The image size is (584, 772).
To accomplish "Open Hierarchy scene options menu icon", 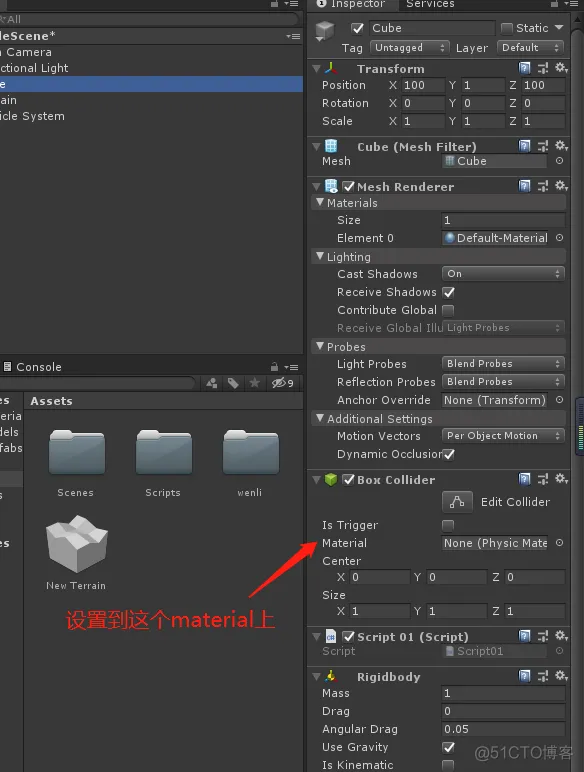I will (x=293, y=36).
